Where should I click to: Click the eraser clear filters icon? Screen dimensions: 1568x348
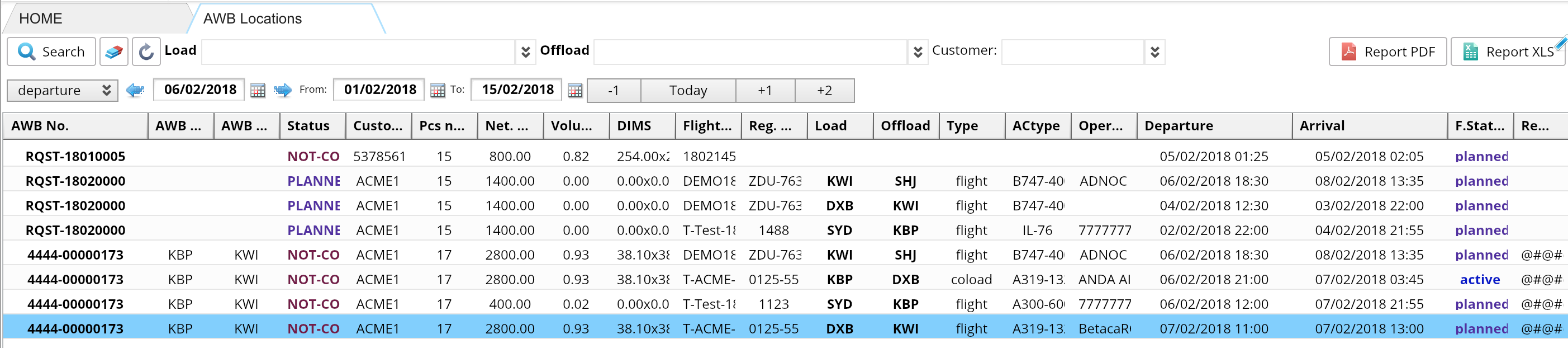[114, 52]
